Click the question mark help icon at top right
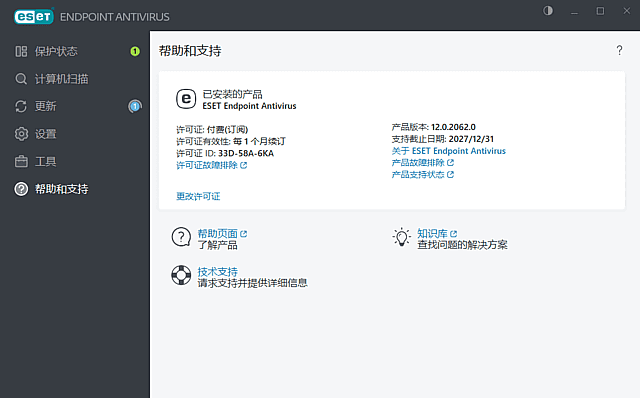The height and width of the screenshot is (398, 640). click(619, 50)
